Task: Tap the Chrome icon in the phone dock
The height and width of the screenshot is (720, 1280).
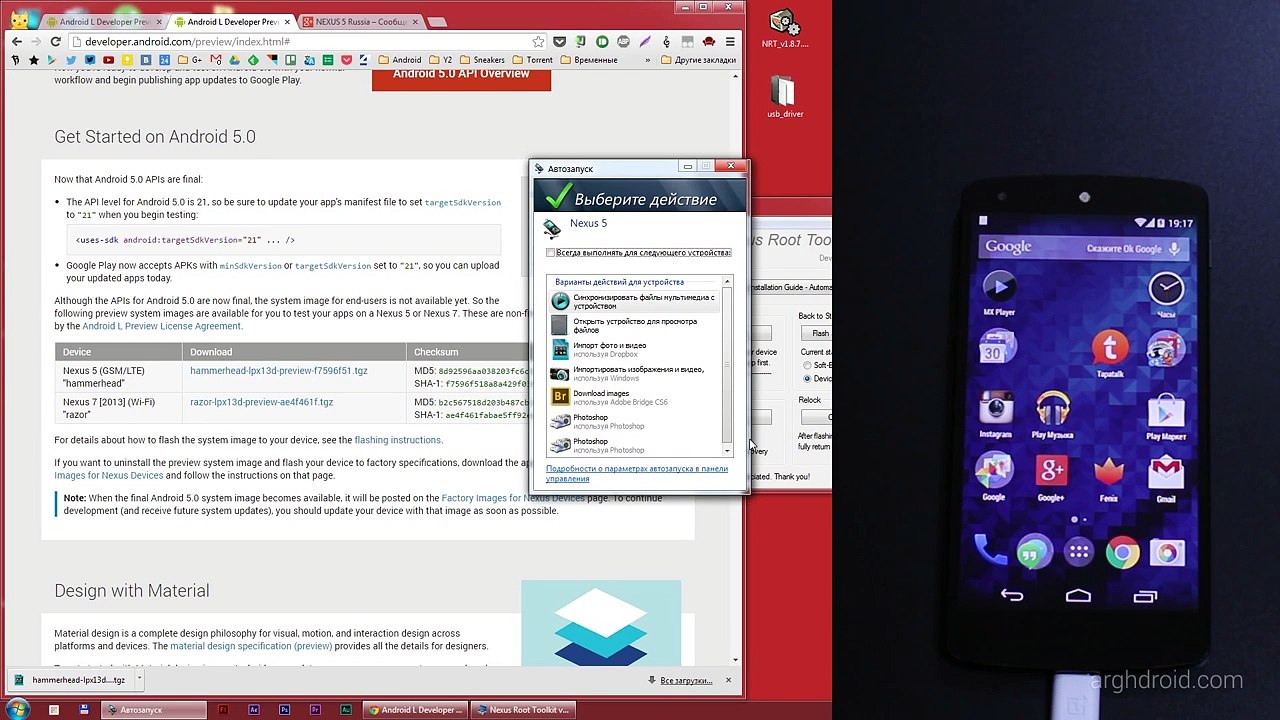Action: point(1122,552)
